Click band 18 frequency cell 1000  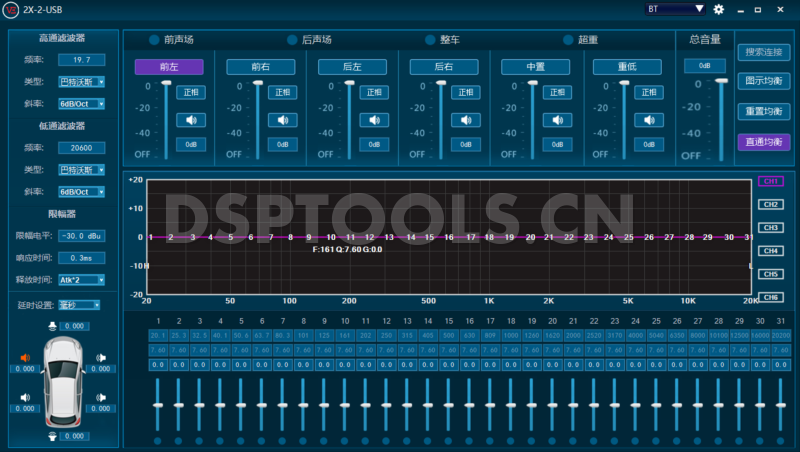(x=511, y=336)
